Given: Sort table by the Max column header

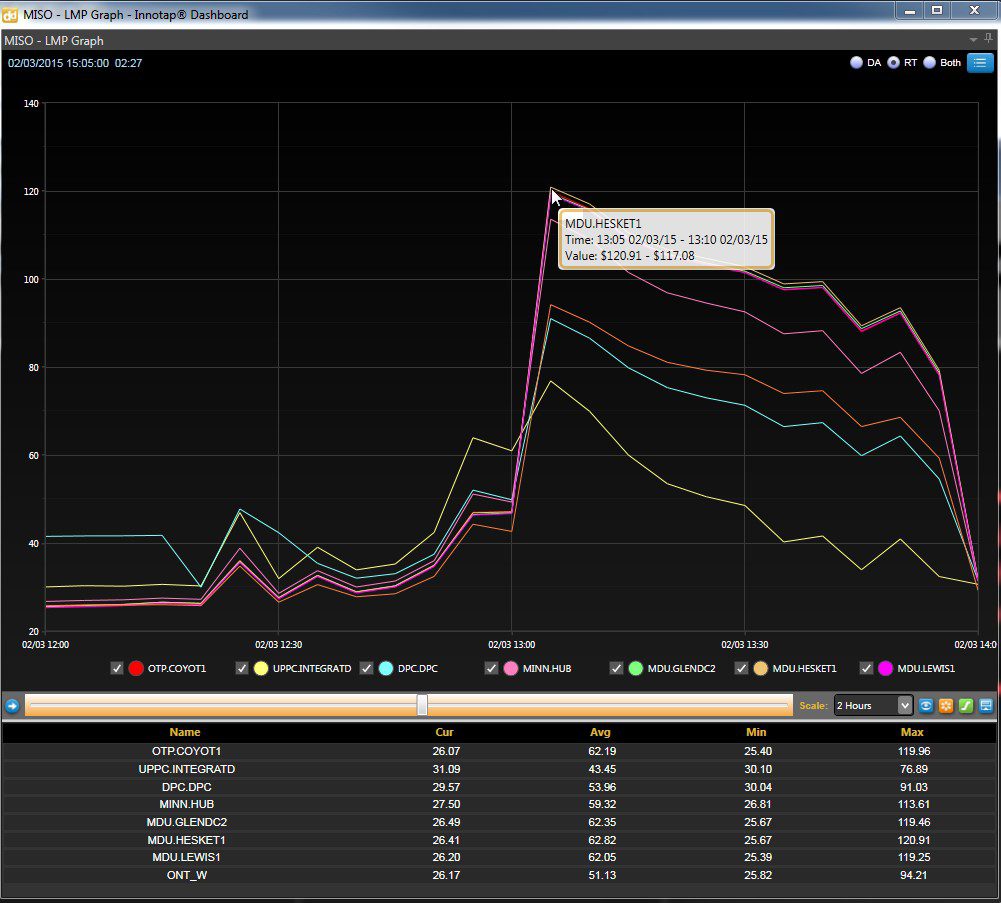Looking at the screenshot, I should coord(912,732).
